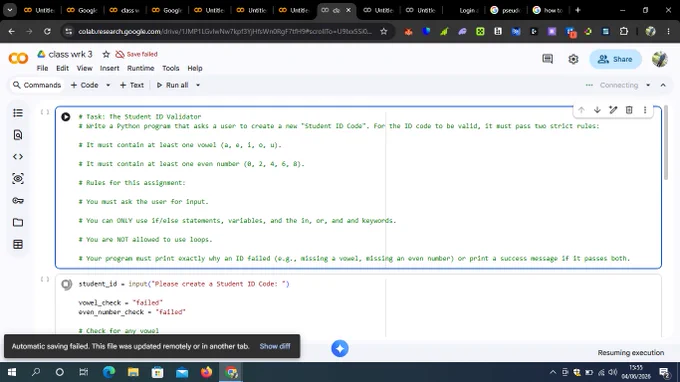Viewport: 680px width, 382px height.
Task: Click Run all
Action: (173, 85)
